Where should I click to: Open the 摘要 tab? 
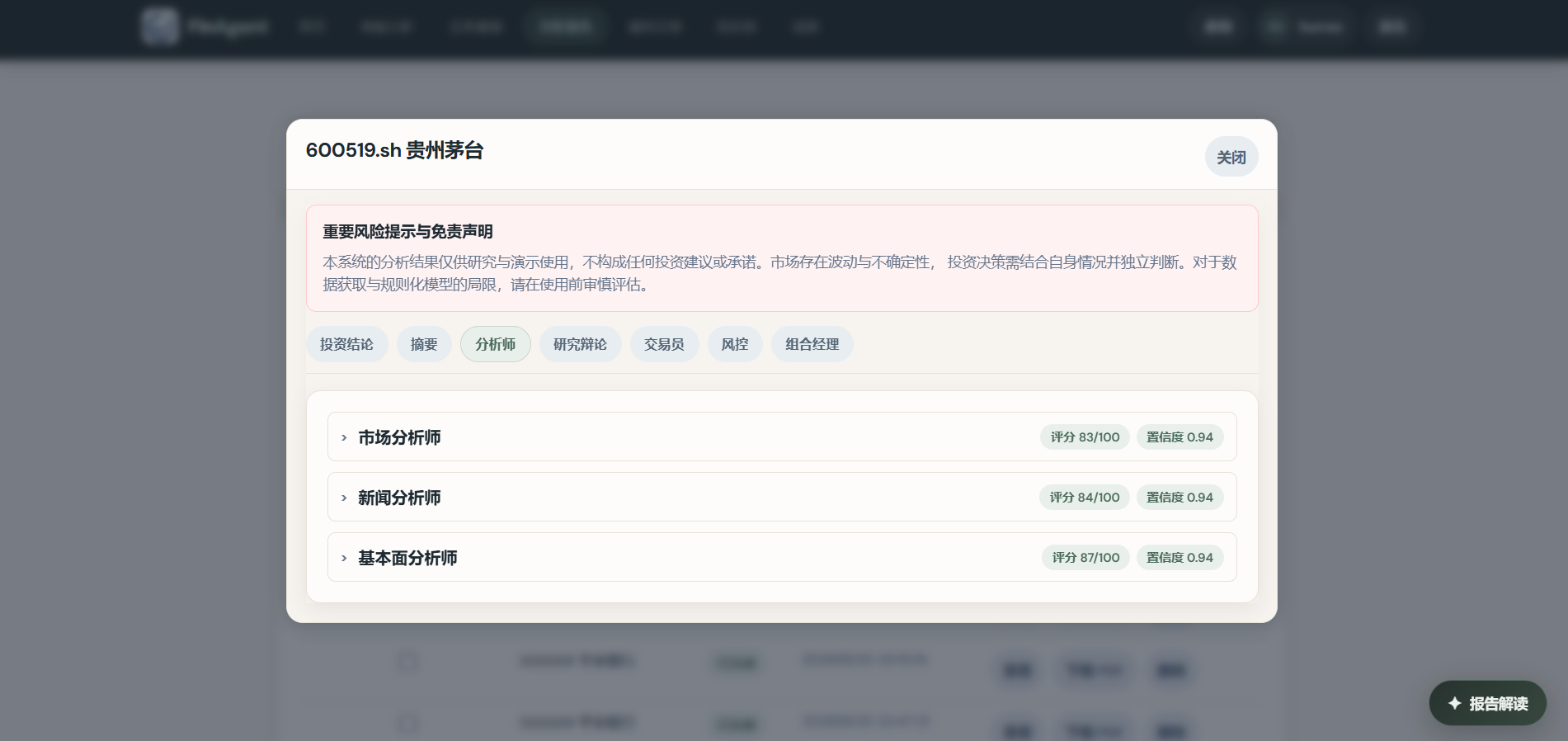pos(424,344)
